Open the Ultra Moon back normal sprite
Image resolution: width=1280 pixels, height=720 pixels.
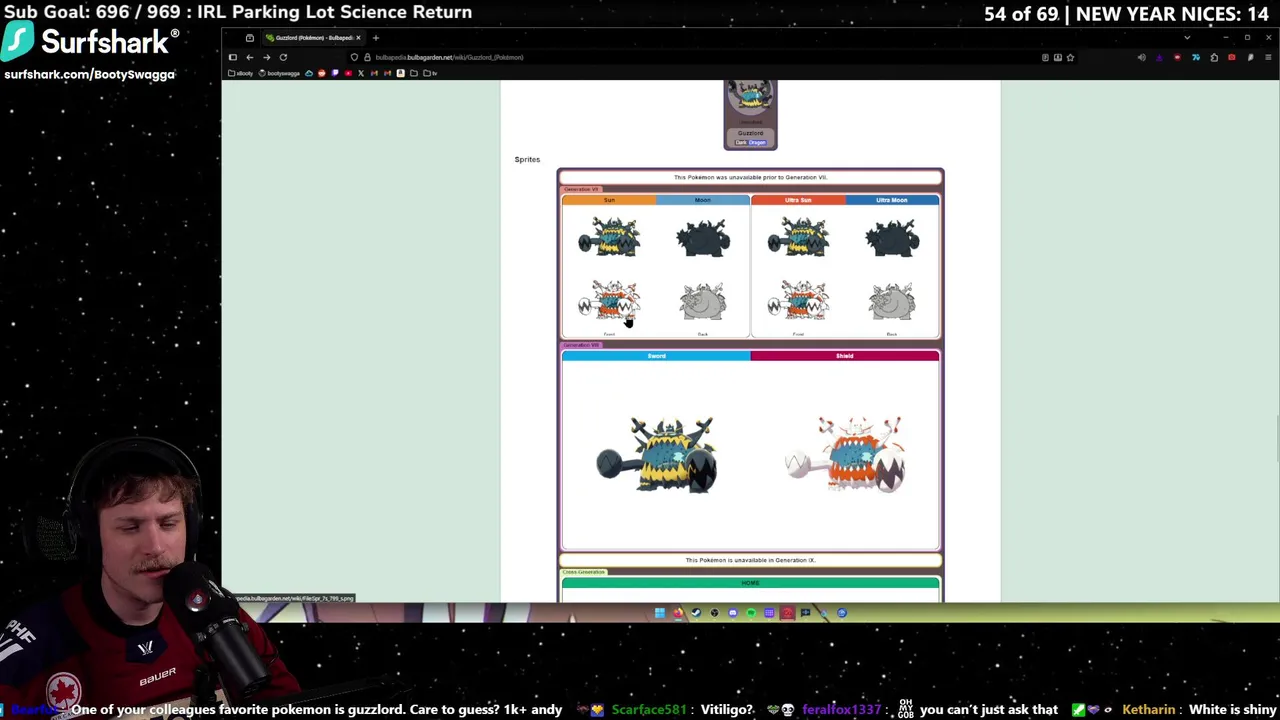892,238
